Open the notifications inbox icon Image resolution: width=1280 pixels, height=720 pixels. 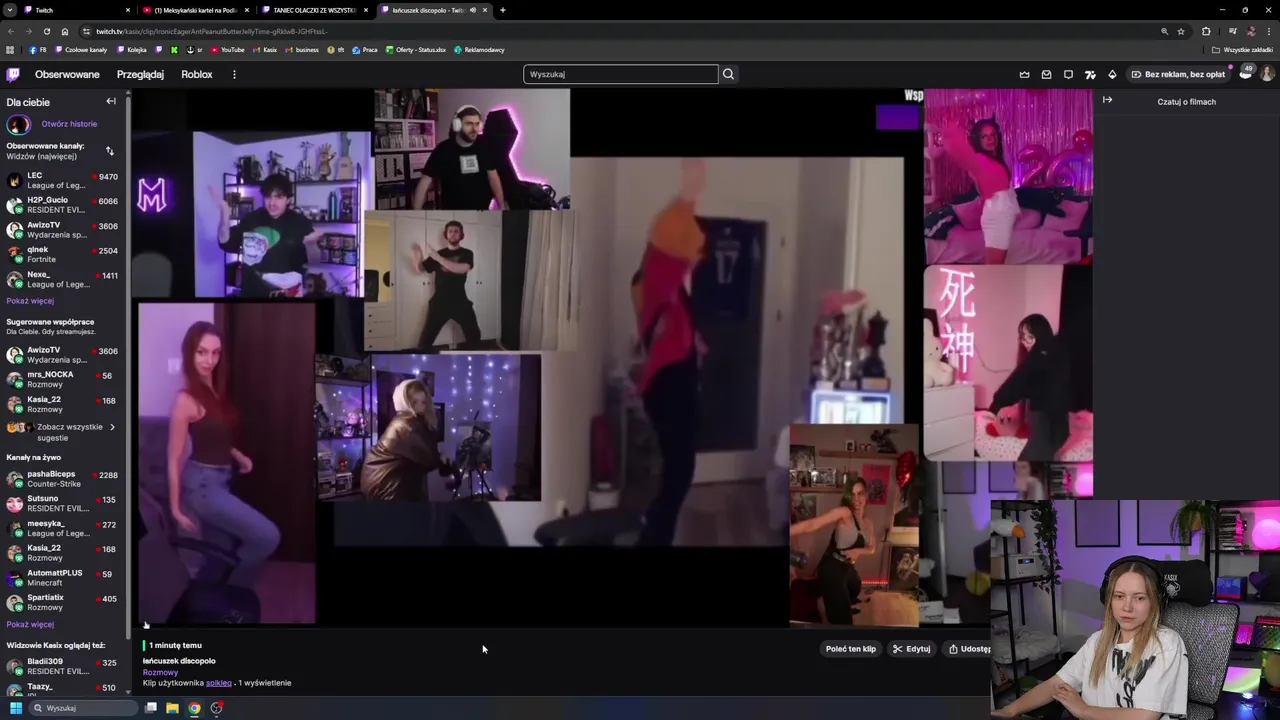tap(1046, 74)
